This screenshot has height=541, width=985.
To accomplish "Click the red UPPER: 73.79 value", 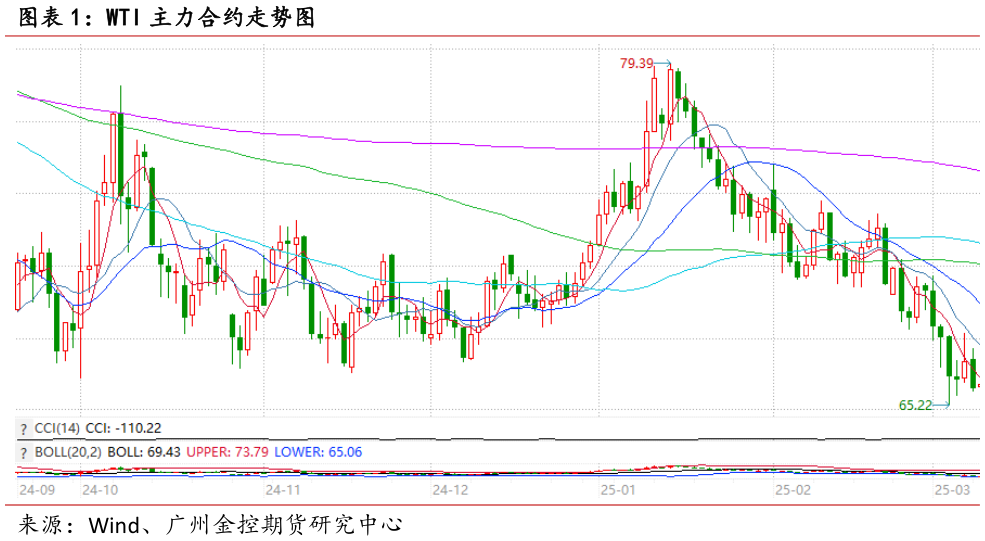I will [228, 453].
